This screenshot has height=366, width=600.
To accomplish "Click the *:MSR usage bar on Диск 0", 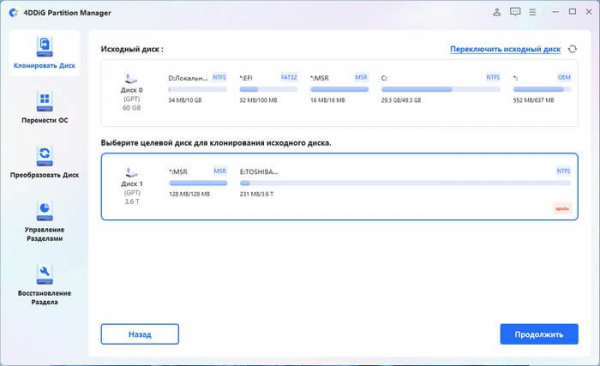I will (x=339, y=90).
